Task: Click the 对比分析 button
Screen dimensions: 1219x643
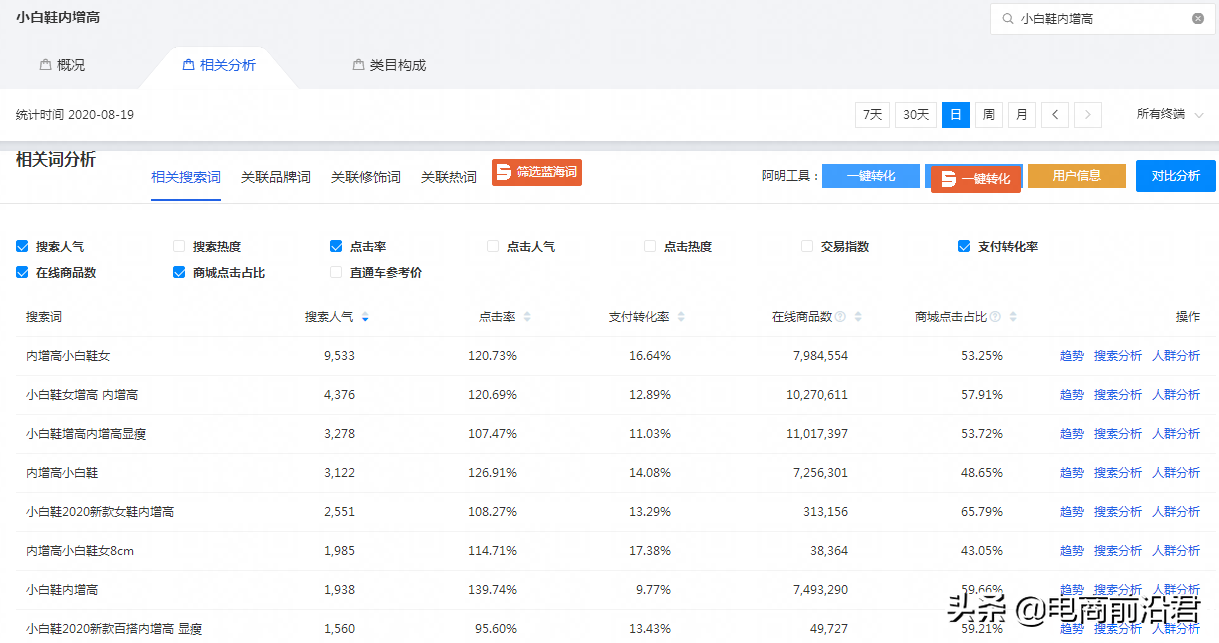Action: click(1175, 175)
